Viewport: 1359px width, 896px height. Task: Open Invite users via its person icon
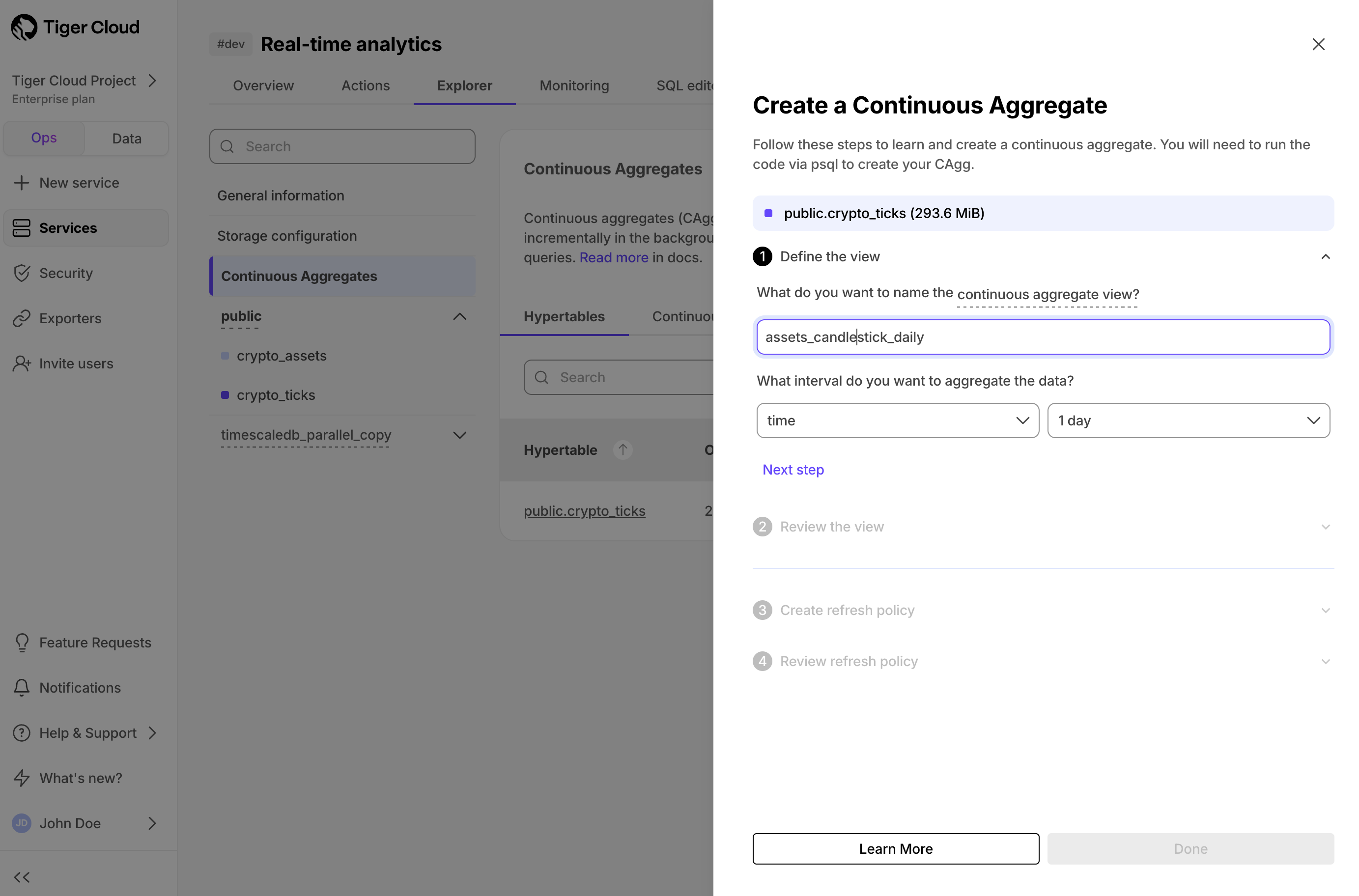coord(22,364)
